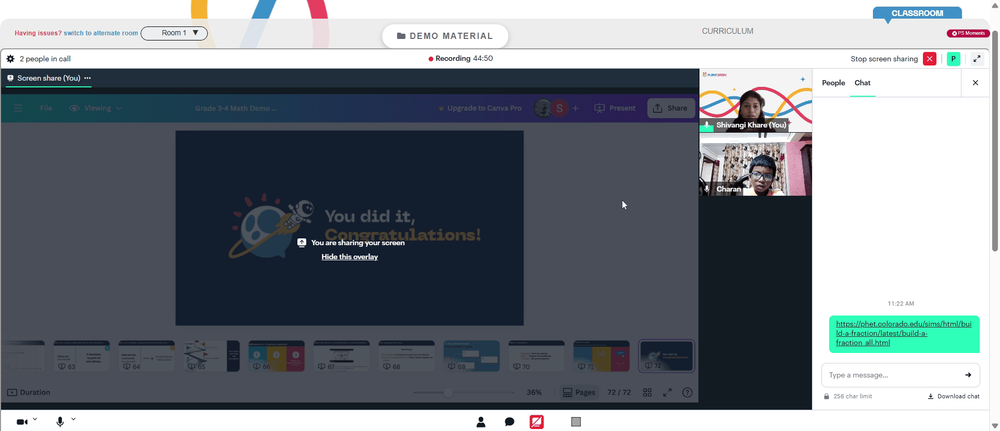Viewport: 1000px width, 431px height.
Task: Open call settings gear icon
Action: (x=10, y=59)
